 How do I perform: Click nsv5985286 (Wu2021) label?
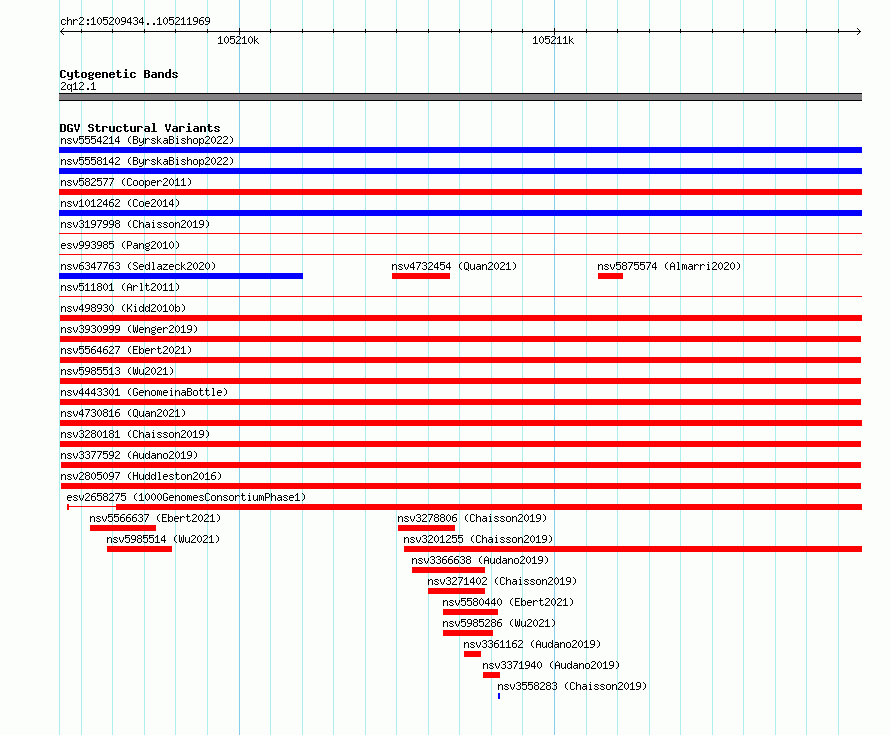(499, 623)
